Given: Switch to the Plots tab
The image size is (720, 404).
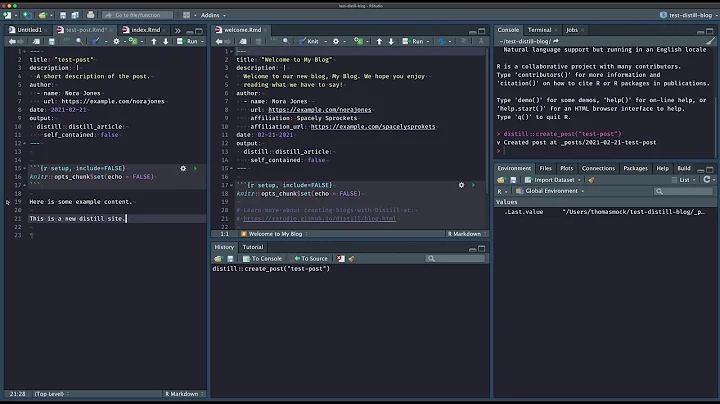Looking at the screenshot, I should pyautogui.click(x=567, y=168).
